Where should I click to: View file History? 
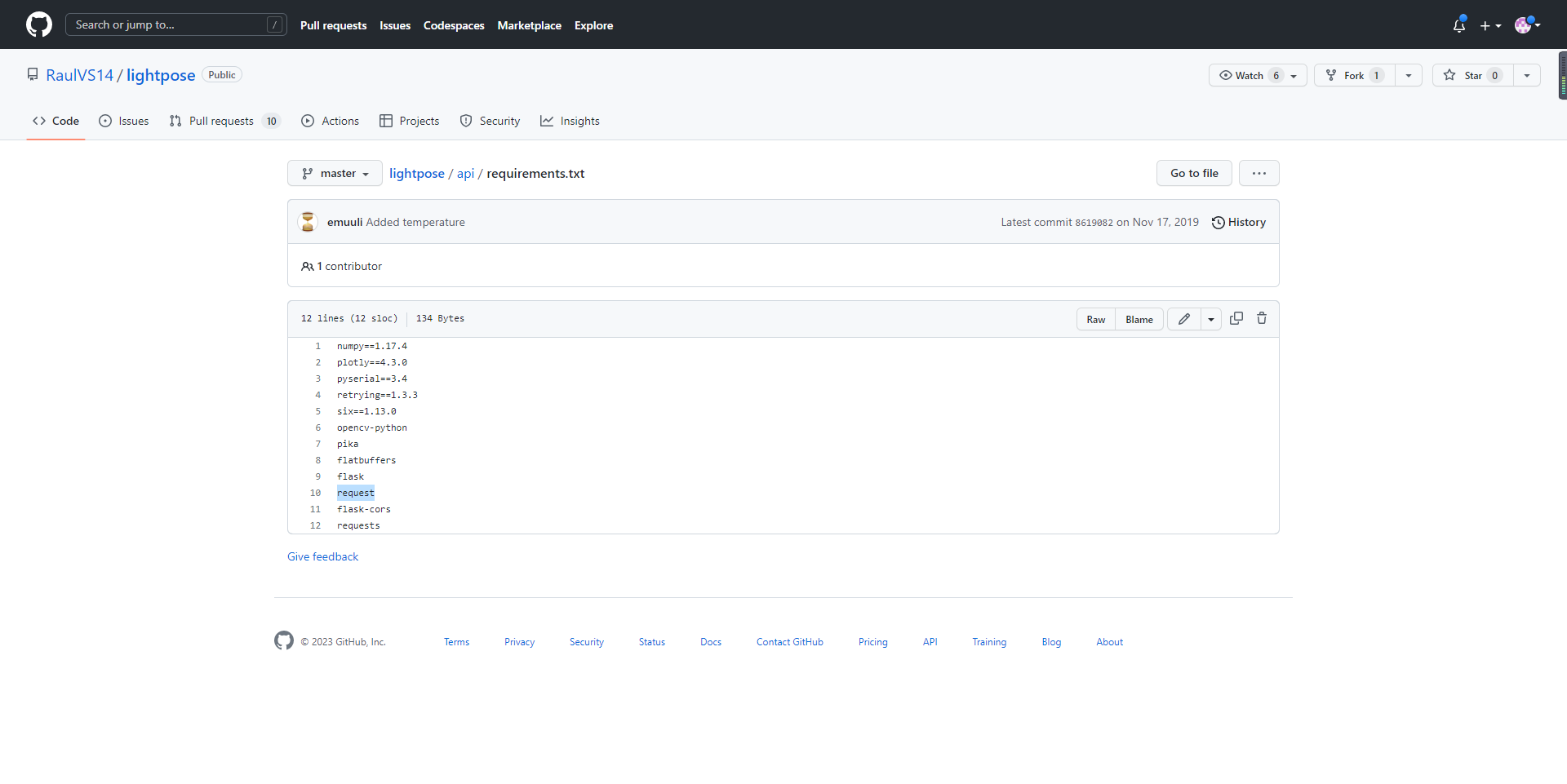pos(1239,222)
